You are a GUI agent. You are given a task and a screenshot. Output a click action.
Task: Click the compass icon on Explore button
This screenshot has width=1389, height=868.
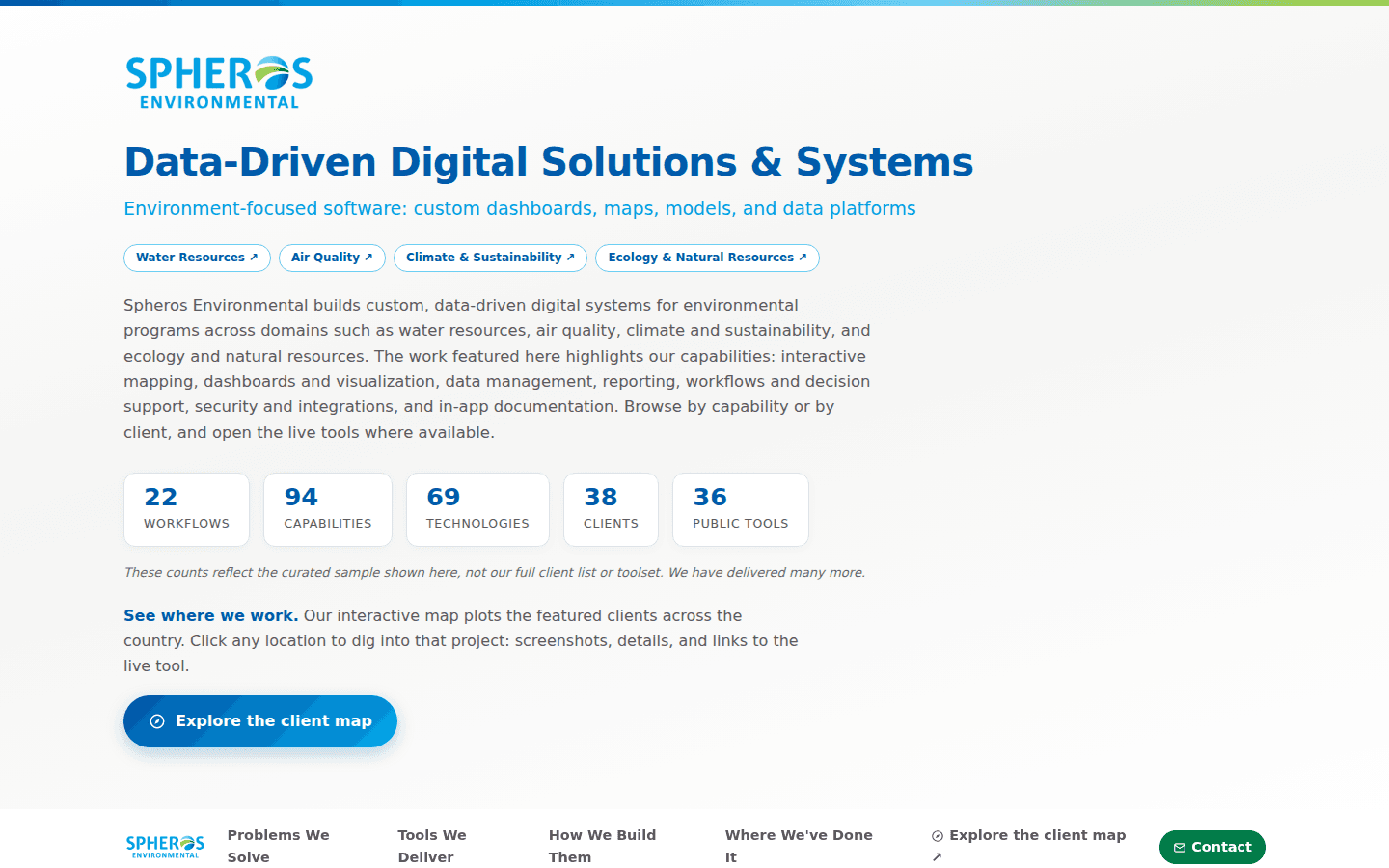tap(157, 721)
